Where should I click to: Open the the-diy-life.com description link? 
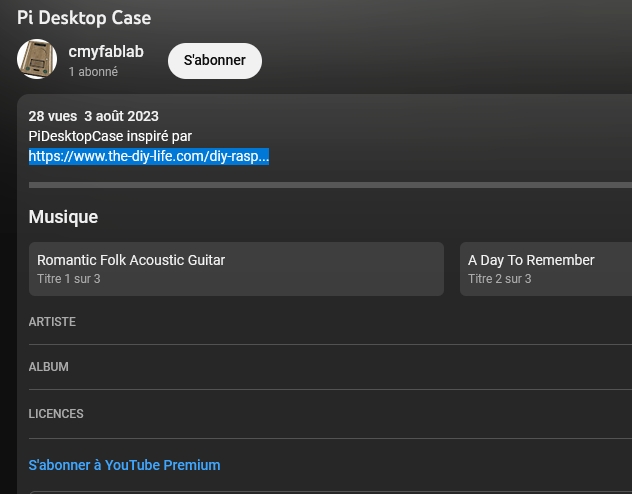(x=149, y=156)
